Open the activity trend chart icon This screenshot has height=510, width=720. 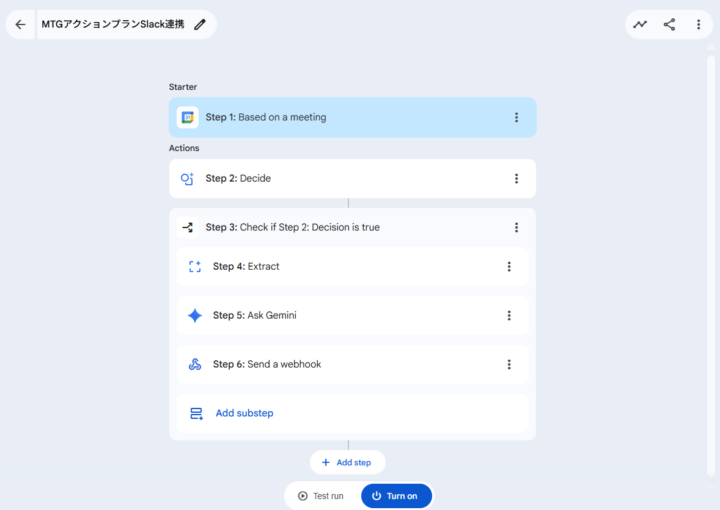tap(640, 24)
